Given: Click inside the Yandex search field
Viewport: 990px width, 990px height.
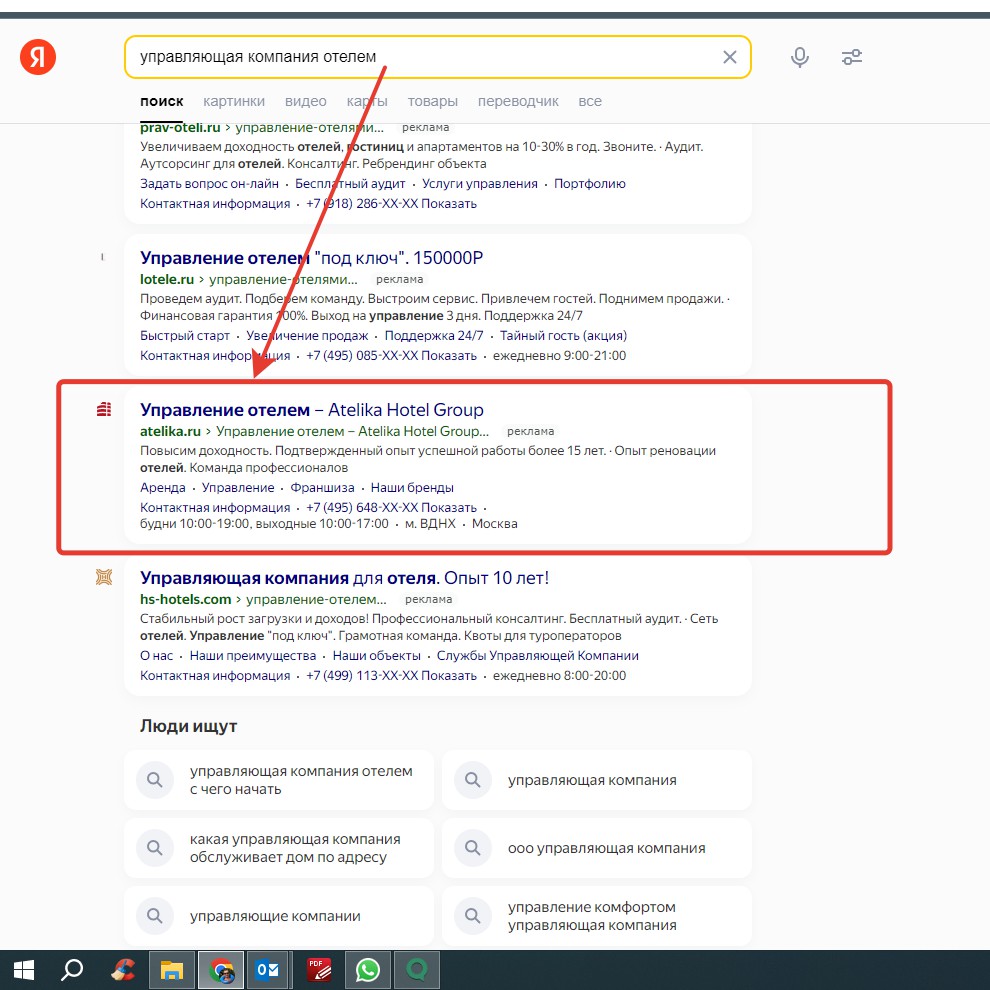Looking at the screenshot, I should pos(438,57).
